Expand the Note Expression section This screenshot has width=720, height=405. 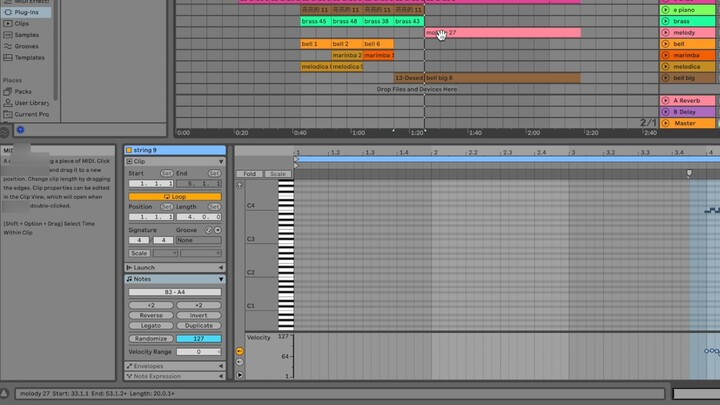point(221,376)
